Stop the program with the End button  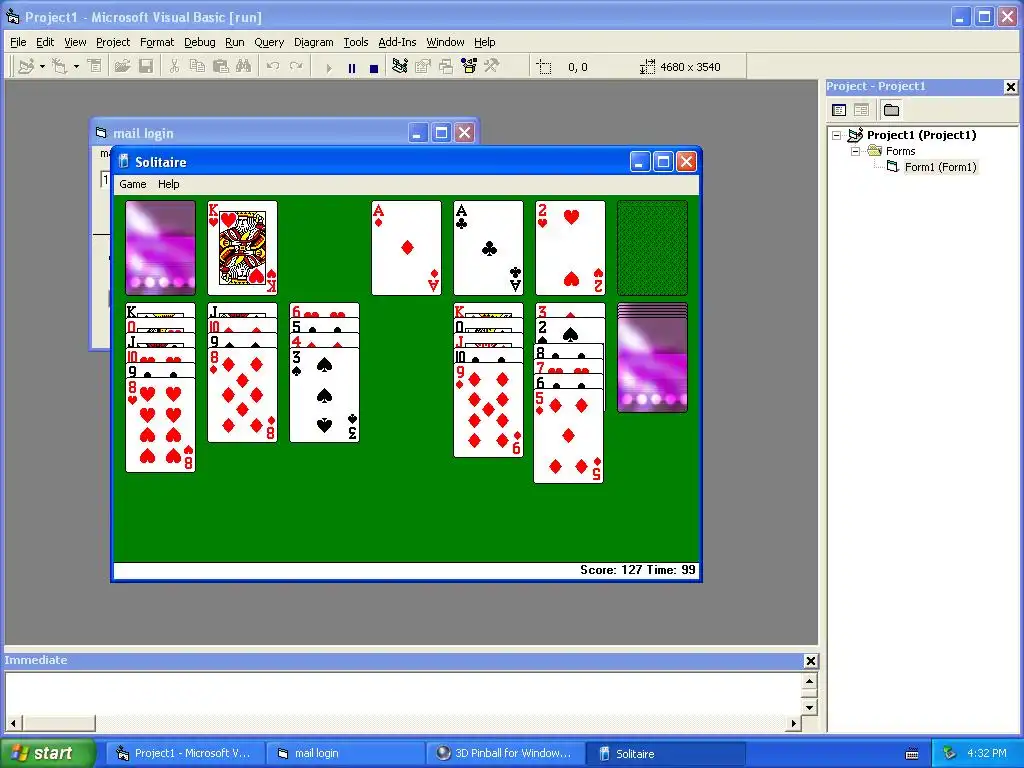tap(374, 67)
